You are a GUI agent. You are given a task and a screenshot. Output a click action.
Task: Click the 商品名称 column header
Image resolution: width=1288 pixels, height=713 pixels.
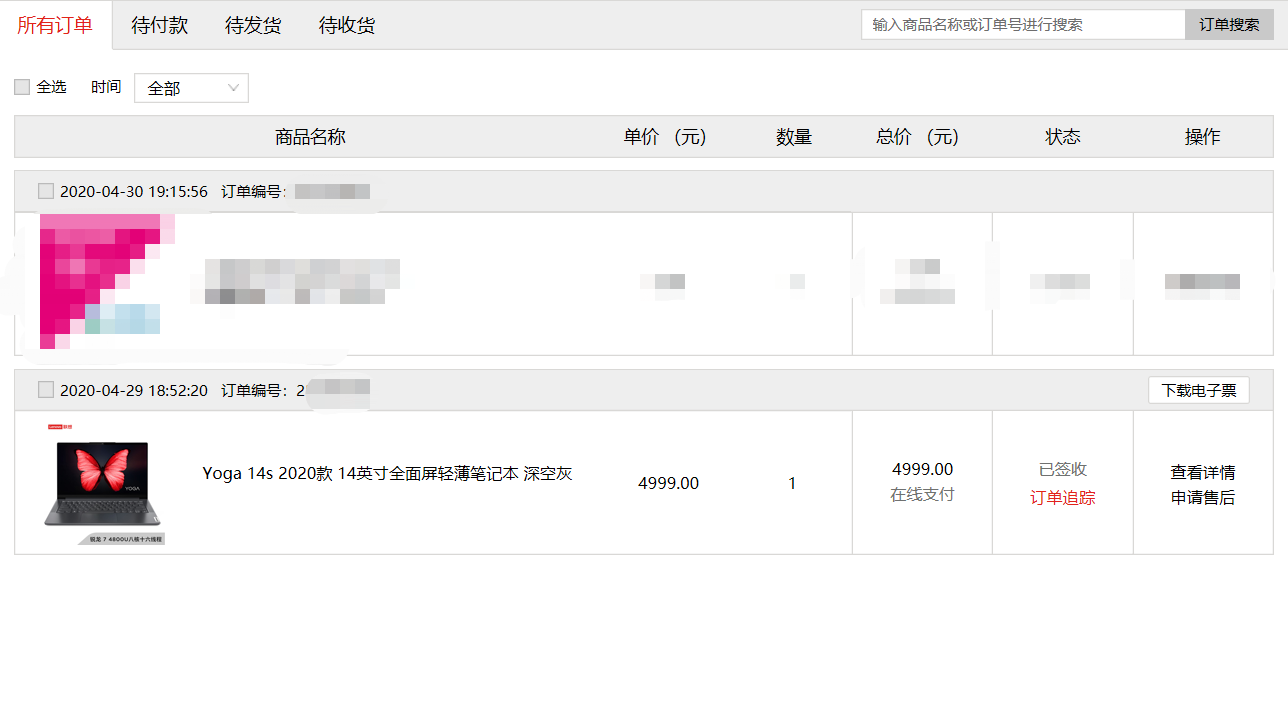tap(310, 137)
